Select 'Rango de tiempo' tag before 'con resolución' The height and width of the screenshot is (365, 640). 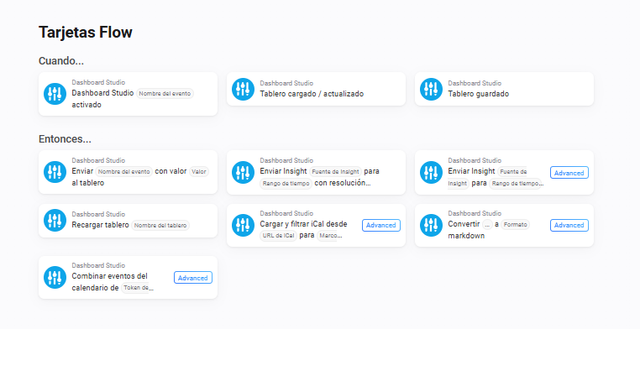coord(286,183)
